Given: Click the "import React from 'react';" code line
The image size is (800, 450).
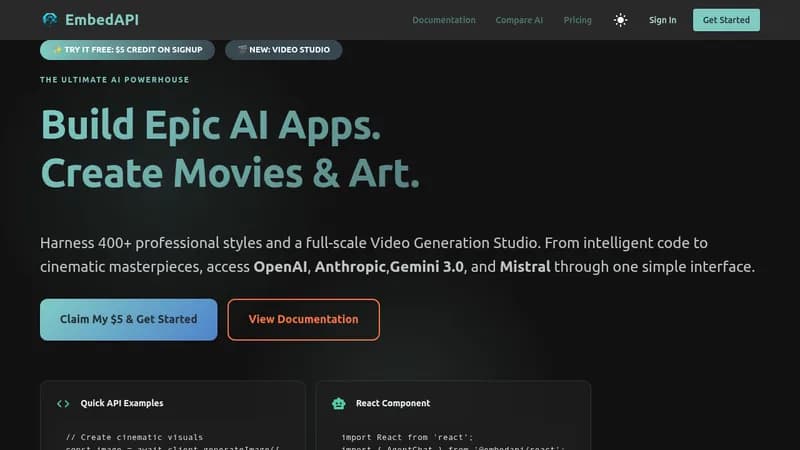Looking at the screenshot, I should click(407, 437).
